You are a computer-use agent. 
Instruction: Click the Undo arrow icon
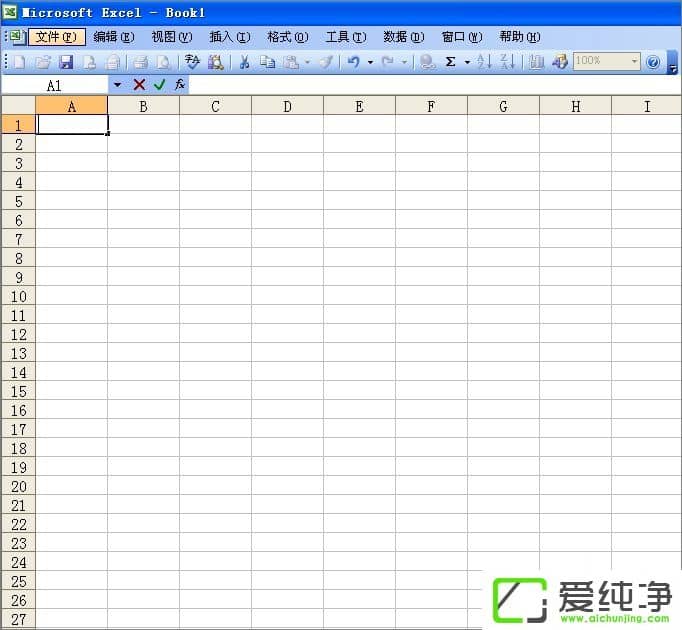point(354,62)
